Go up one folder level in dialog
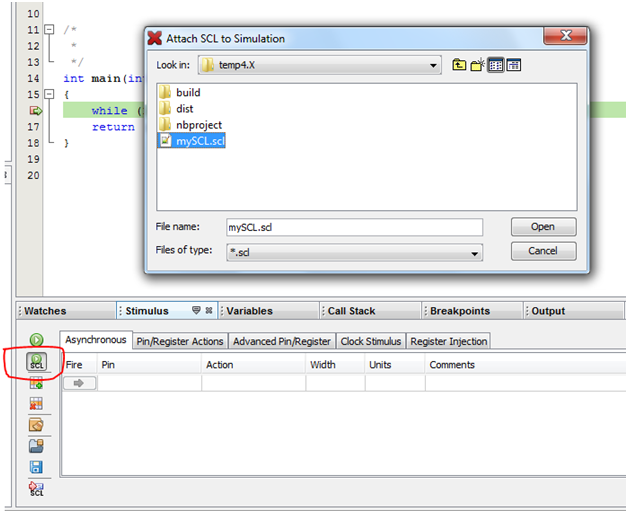Viewport: 628px width, 512px height. pos(459,65)
